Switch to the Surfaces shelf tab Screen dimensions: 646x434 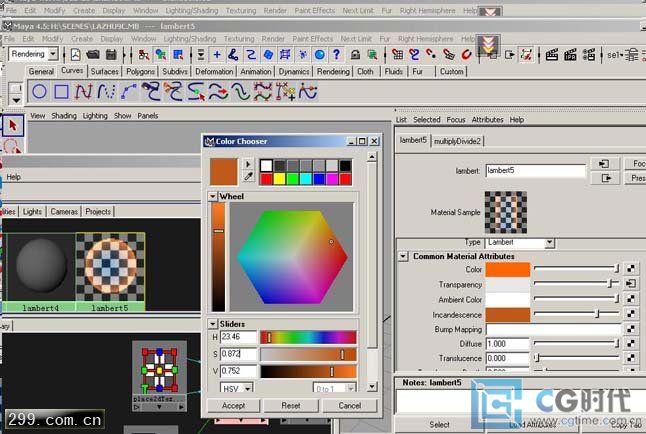click(x=104, y=71)
